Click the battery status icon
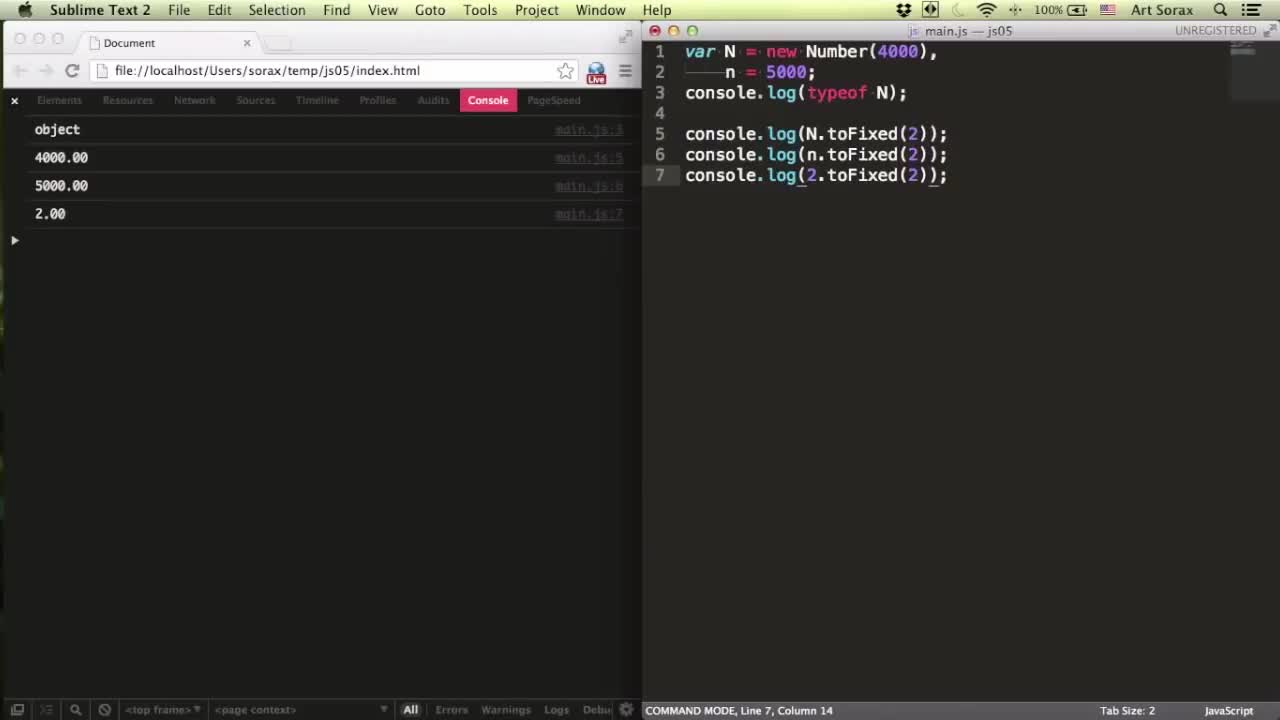 tap(1077, 10)
